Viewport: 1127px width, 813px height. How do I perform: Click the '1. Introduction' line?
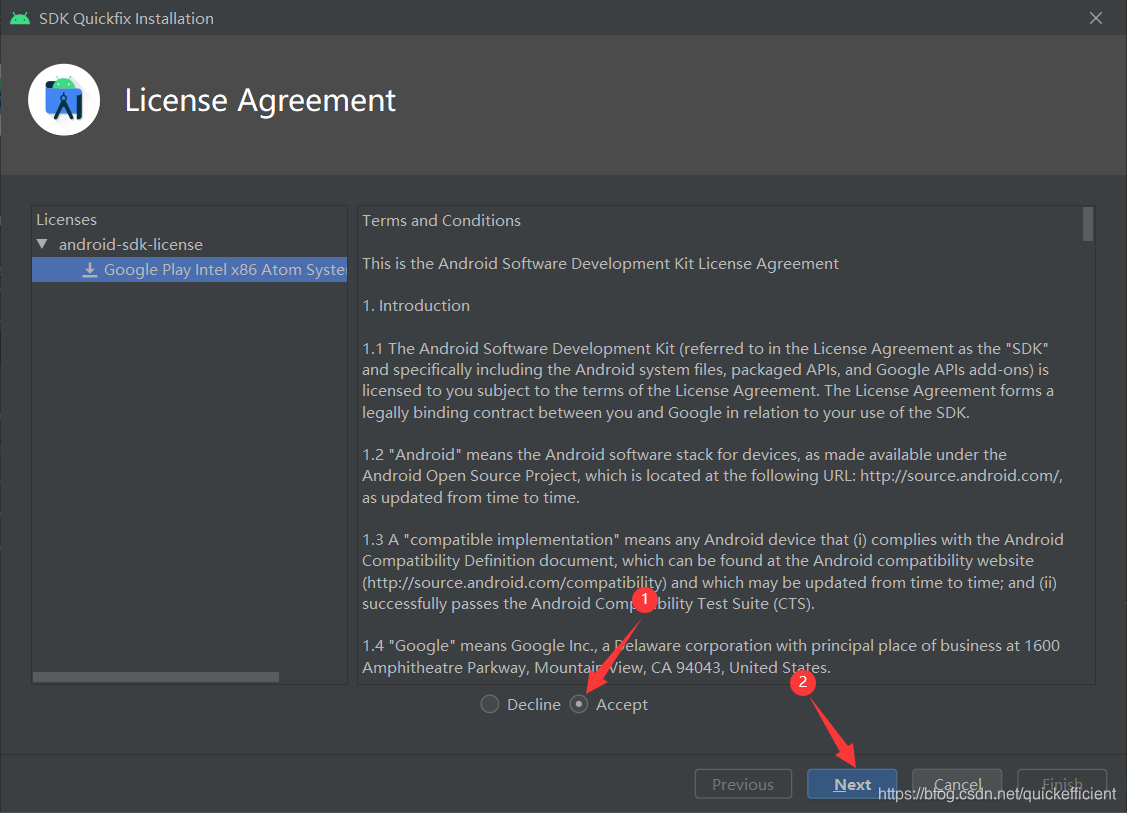(416, 306)
